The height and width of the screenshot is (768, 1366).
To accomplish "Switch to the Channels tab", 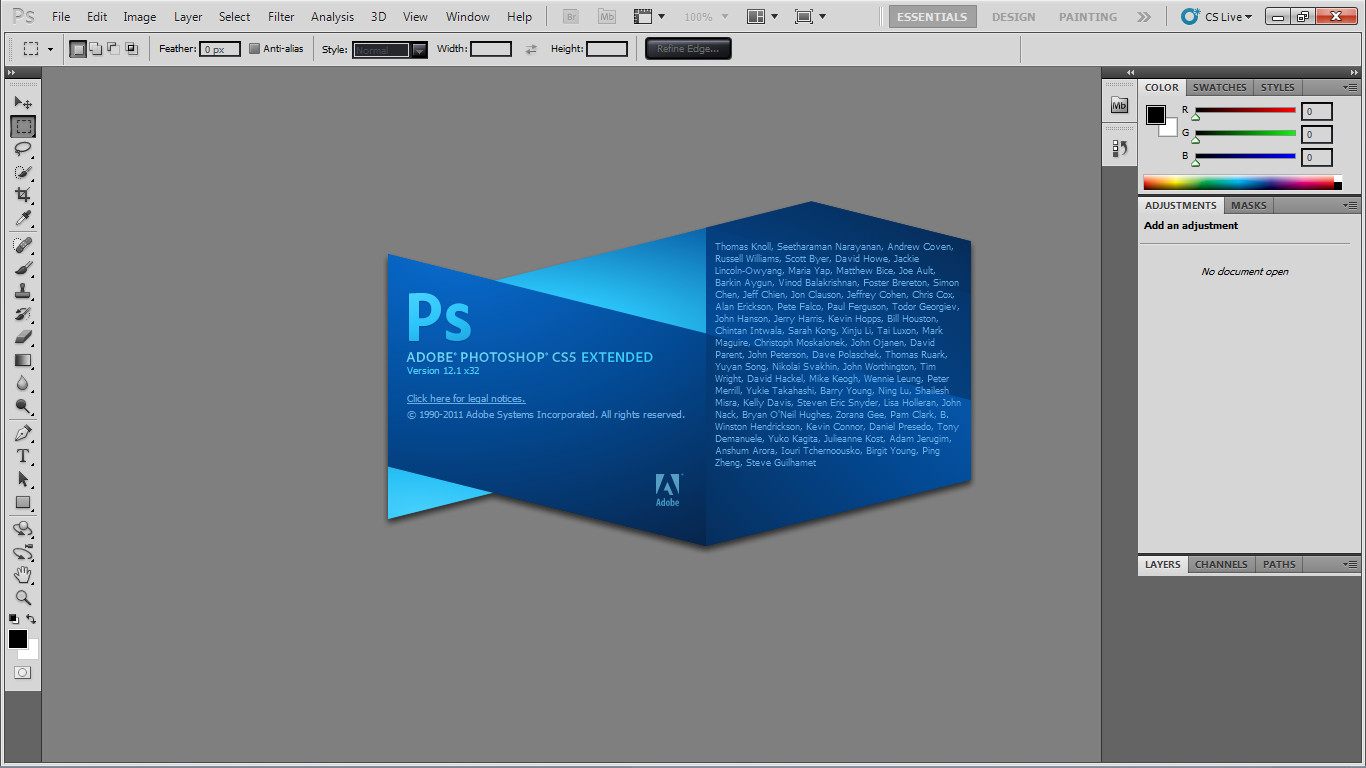I will [x=1221, y=564].
